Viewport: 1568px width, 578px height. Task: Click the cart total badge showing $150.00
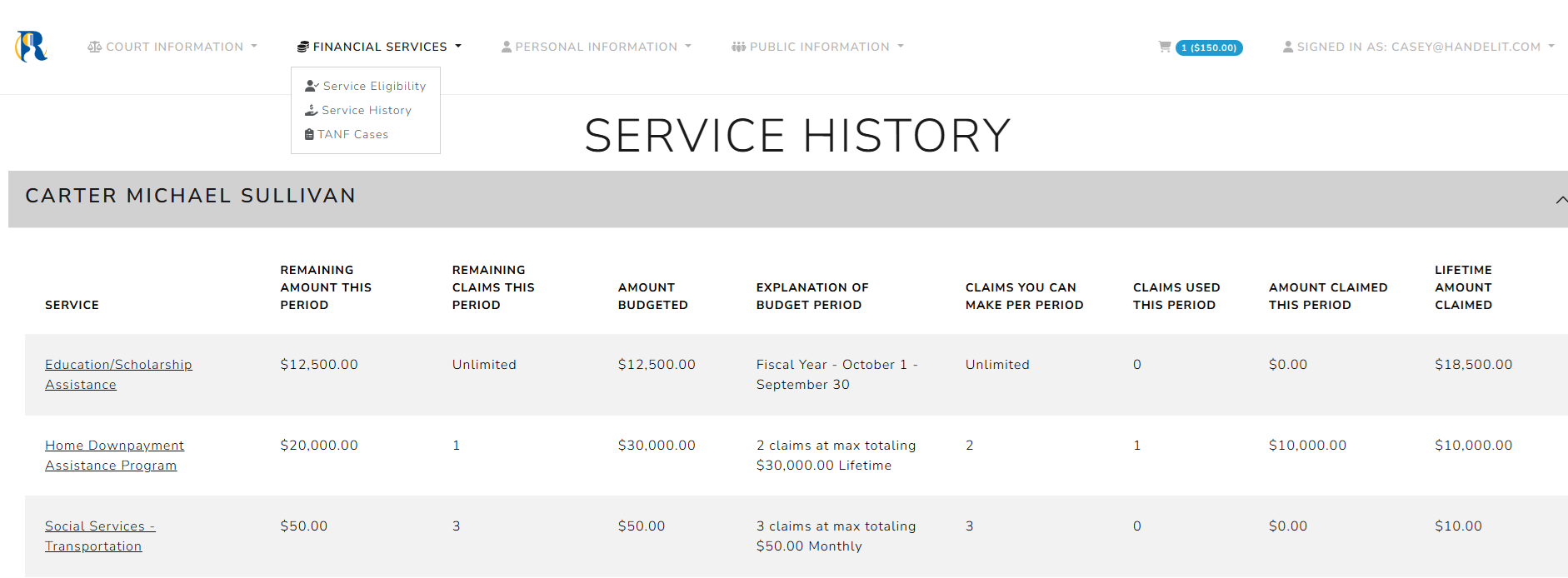pos(1209,48)
